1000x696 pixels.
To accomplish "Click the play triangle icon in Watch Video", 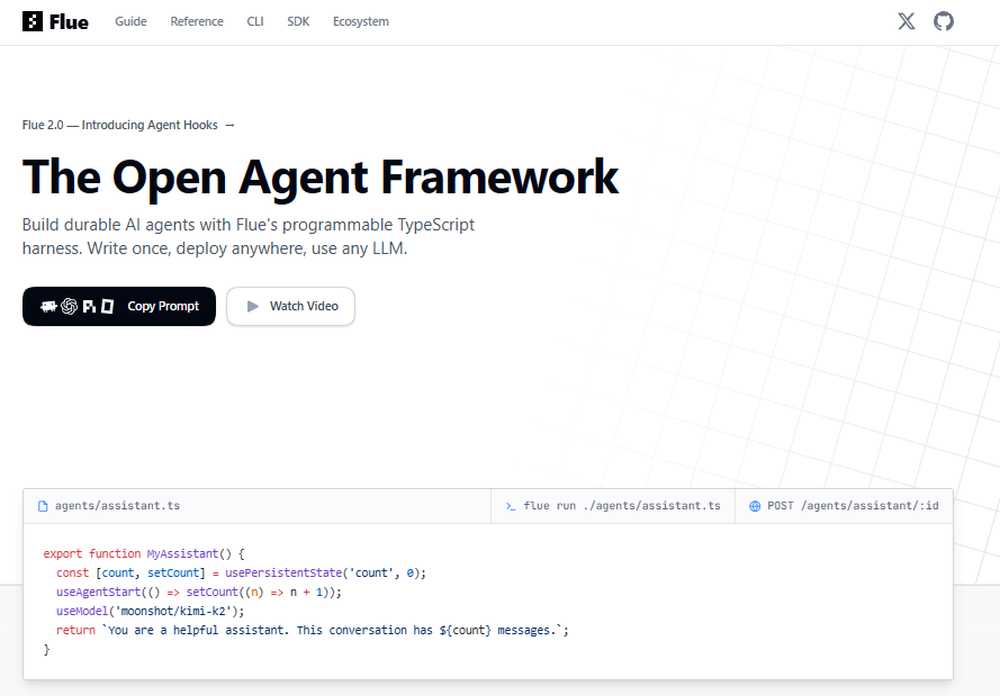I will click(253, 306).
